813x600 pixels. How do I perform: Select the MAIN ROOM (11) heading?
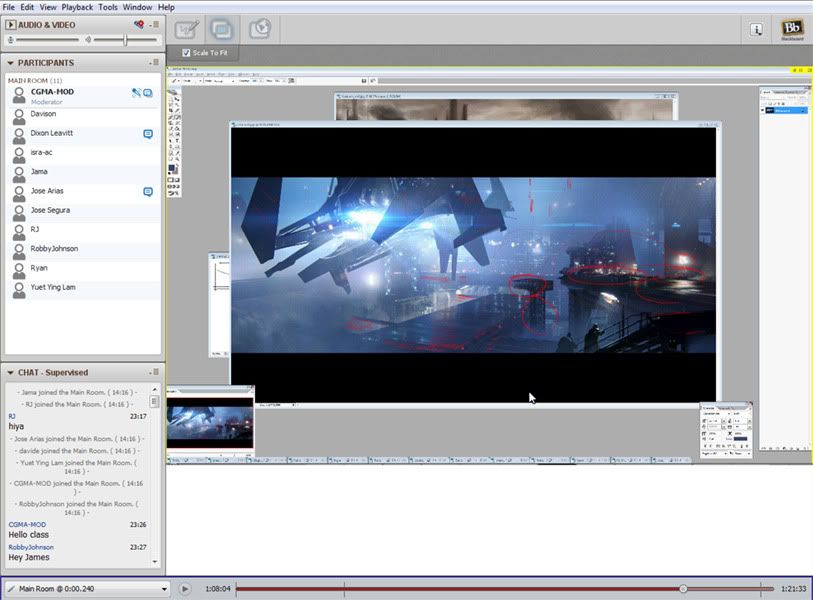point(35,80)
